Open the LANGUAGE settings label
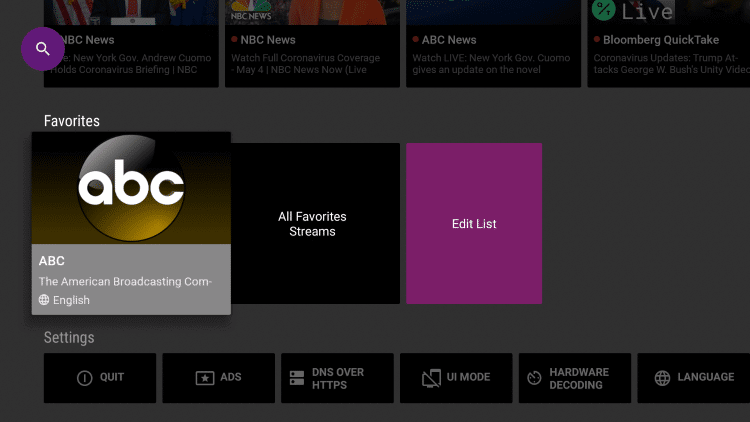This screenshot has height=422, width=750. 706,377
